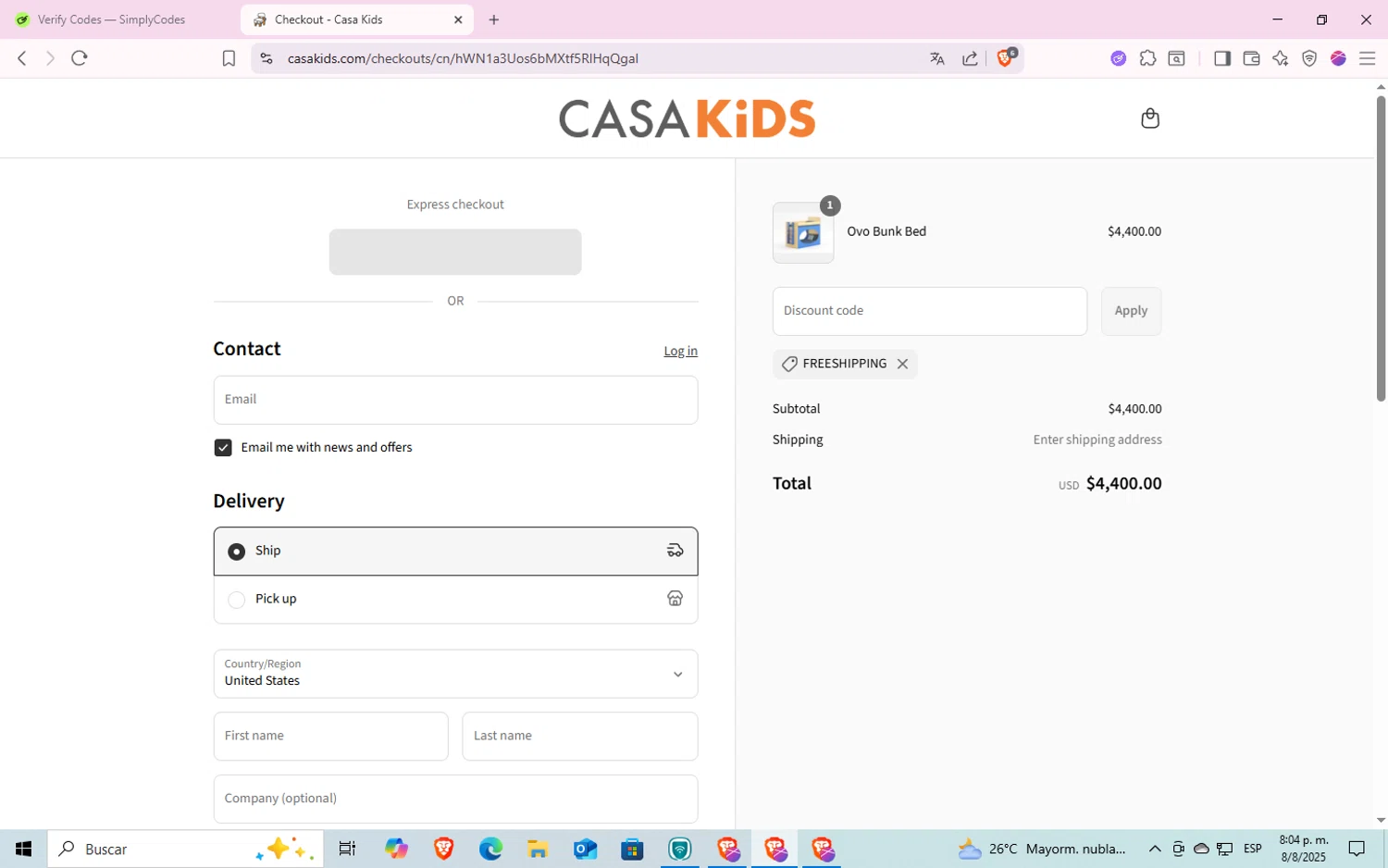Image resolution: width=1388 pixels, height=868 pixels.
Task: Go back to previous page
Action: point(22,58)
